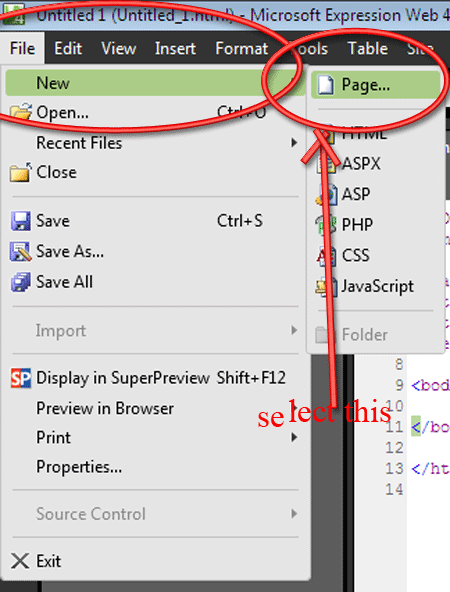This screenshot has width=450, height=592.
Task: Expand the Print submenu arrow
Action: 294,438
